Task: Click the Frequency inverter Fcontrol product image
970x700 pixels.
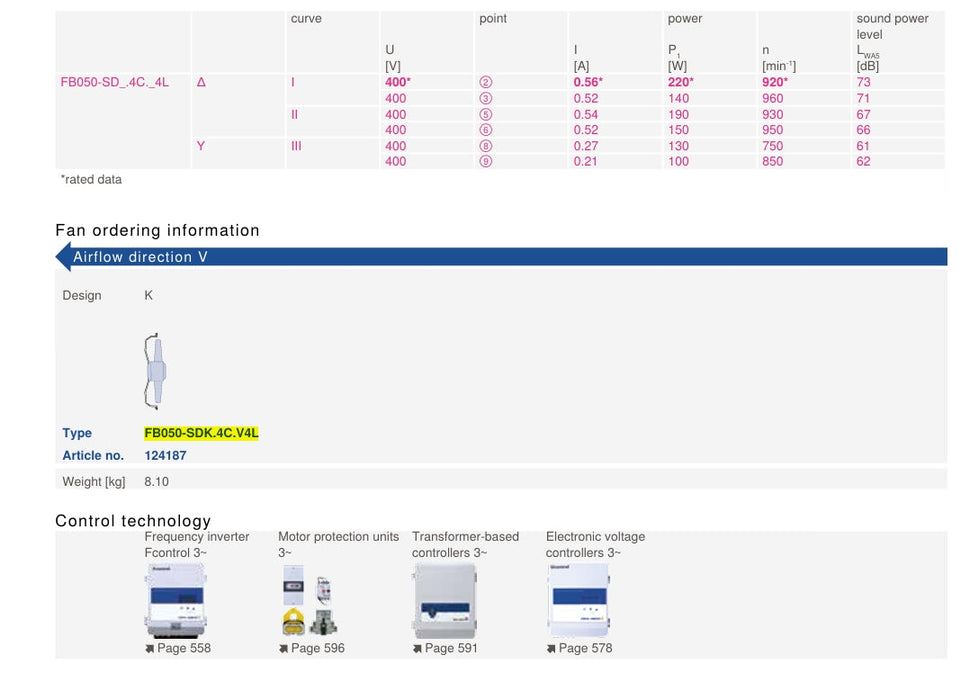Action: (176, 600)
